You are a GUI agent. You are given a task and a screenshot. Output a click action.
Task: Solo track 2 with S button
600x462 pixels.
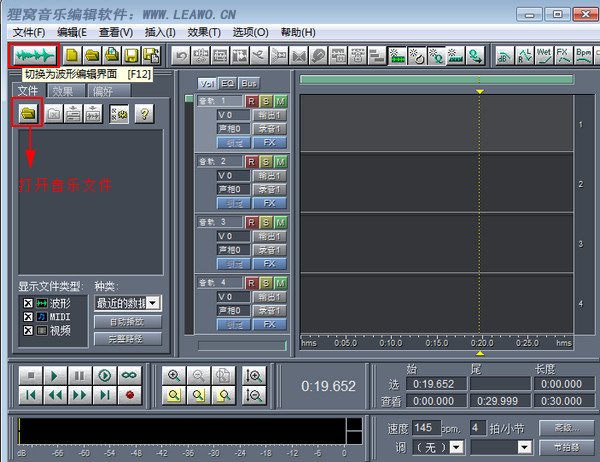tap(266, 161)
